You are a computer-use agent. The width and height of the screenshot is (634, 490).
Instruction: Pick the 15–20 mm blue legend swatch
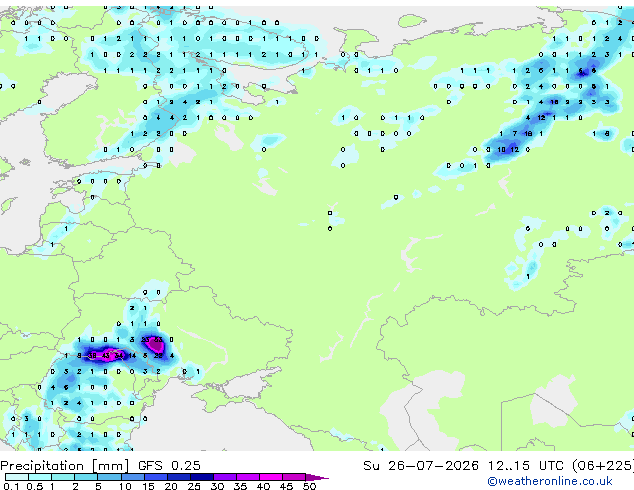coord(156,477)
